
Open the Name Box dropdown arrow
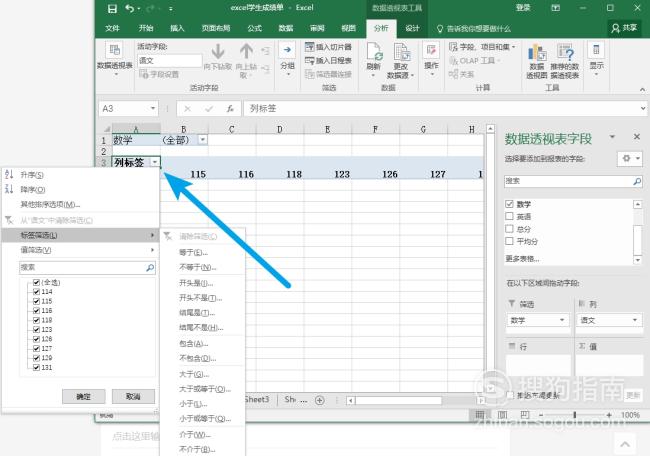(153, 109)
